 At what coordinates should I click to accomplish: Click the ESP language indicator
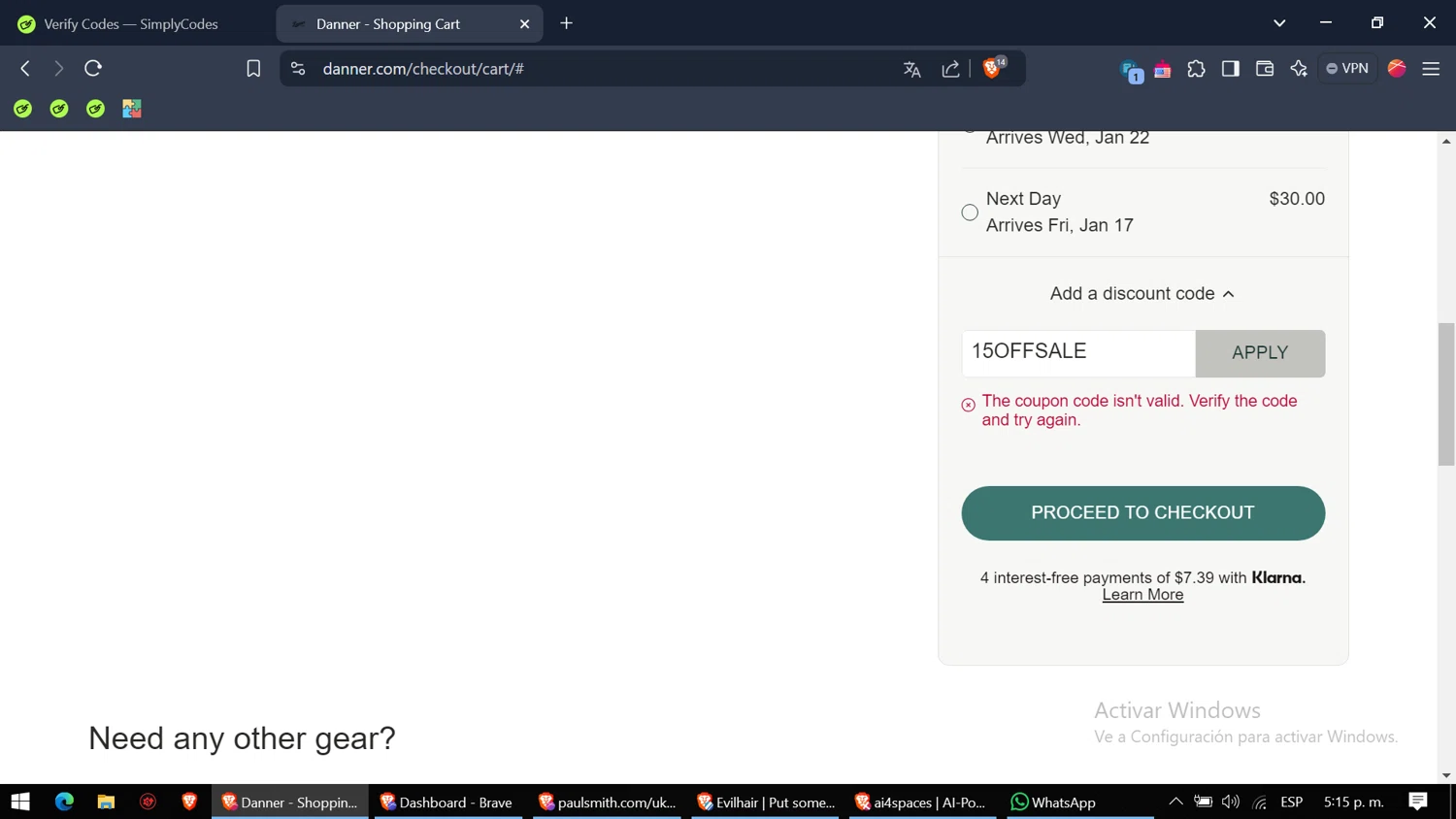[1292, 802]
